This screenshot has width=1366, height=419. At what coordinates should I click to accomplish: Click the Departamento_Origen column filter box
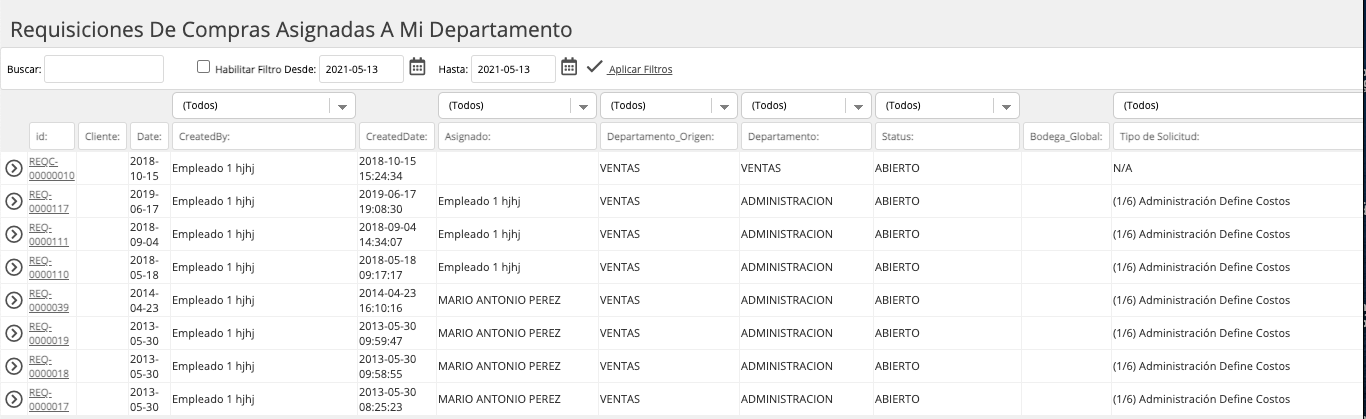point(669,136)
